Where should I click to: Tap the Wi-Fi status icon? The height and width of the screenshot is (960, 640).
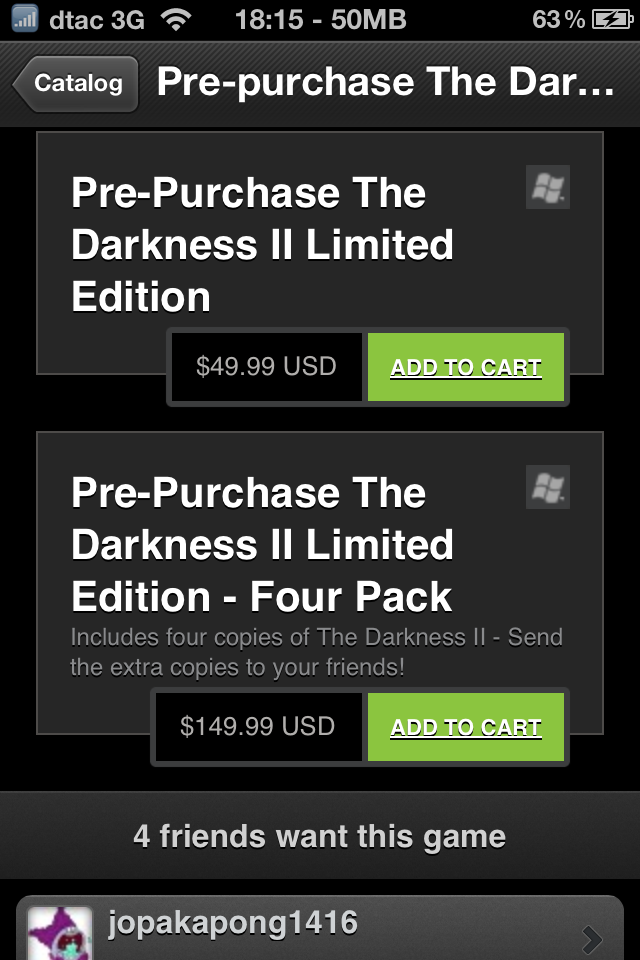click(177, 19)
